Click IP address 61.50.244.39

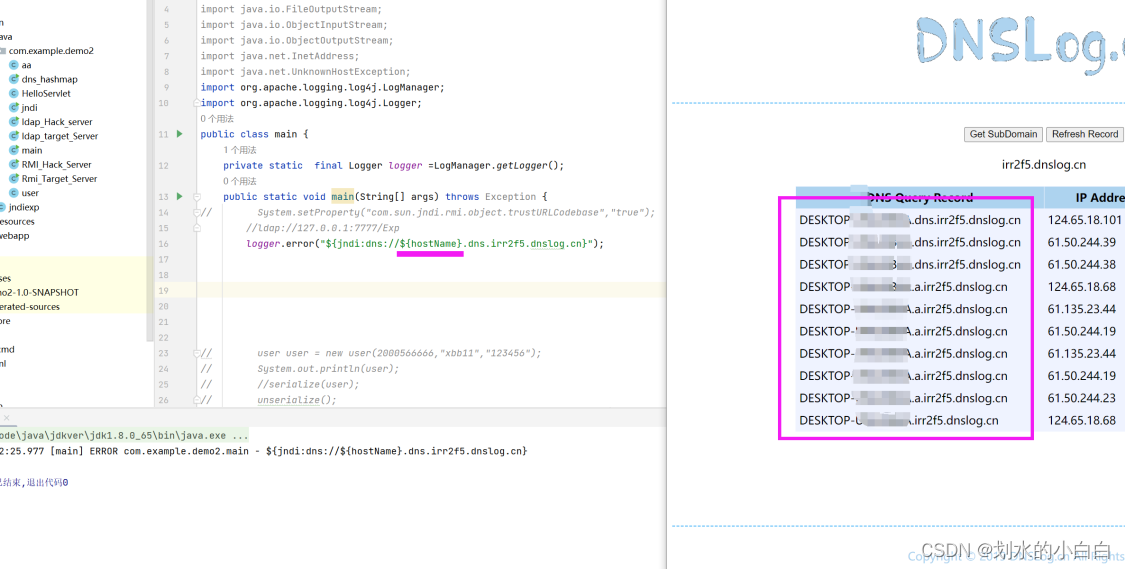[1081, 243]
